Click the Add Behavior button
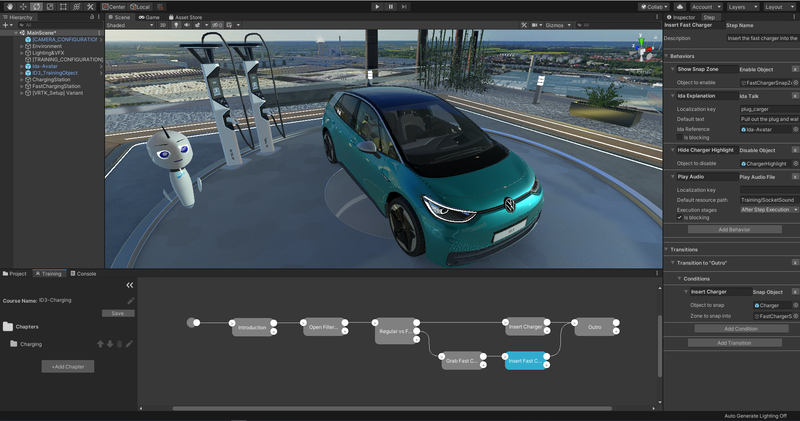The height and width of the screenshot is (421, 800). coord(735,230)
